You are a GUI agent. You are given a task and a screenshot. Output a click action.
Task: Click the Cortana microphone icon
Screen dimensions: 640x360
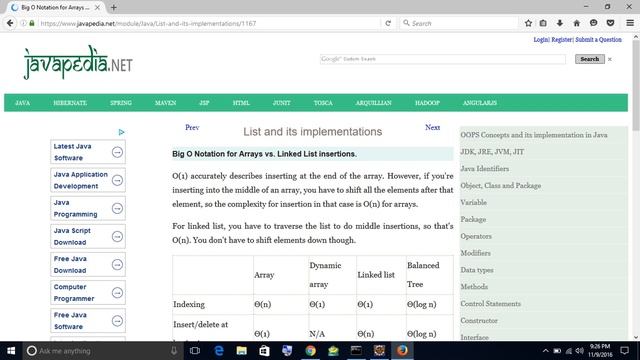point(173,351)
